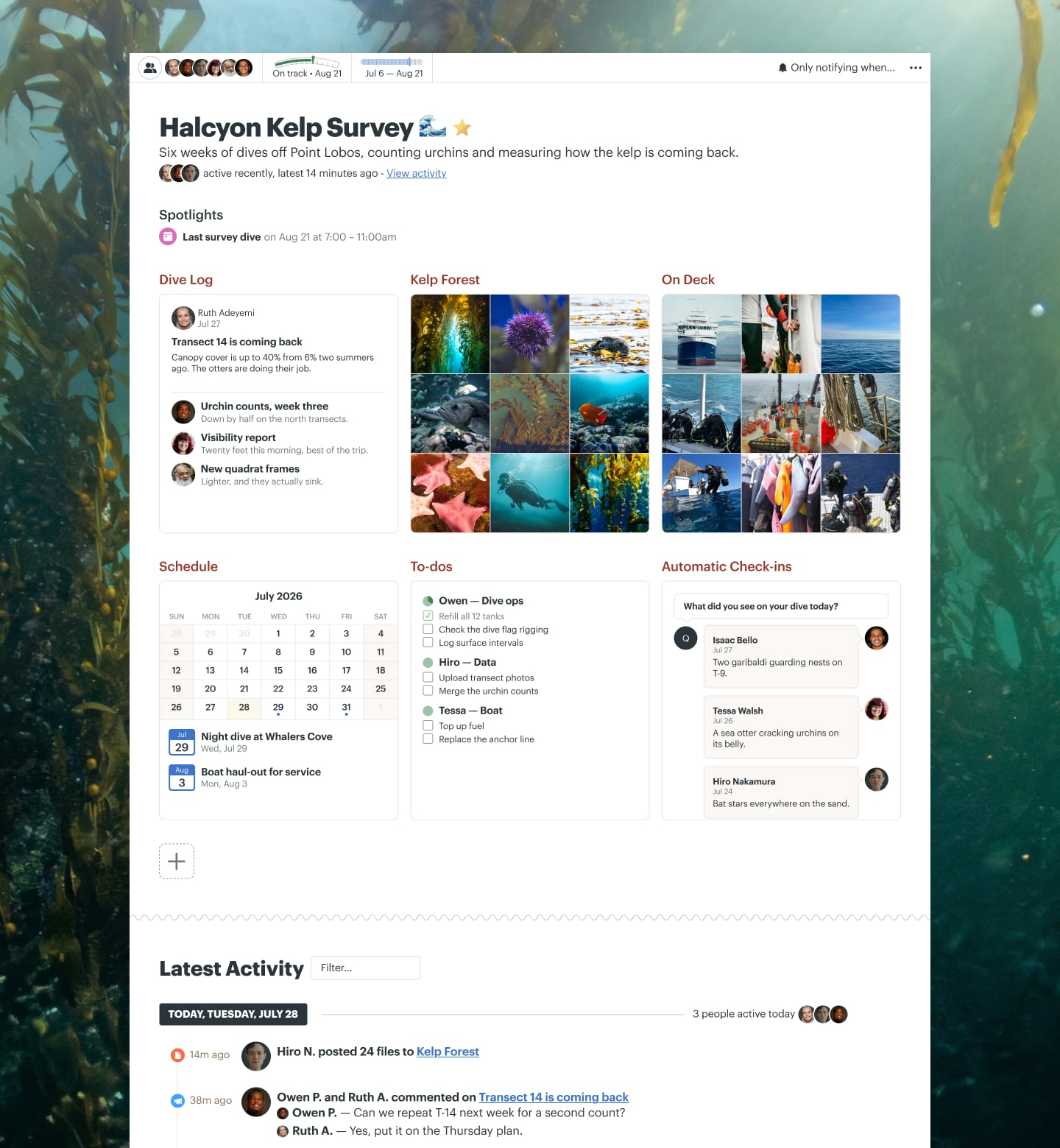Click Ruth Adeyemi's avatar in Dive Log
This screenshot has height=1148, width=1060.
click(183, 318)
